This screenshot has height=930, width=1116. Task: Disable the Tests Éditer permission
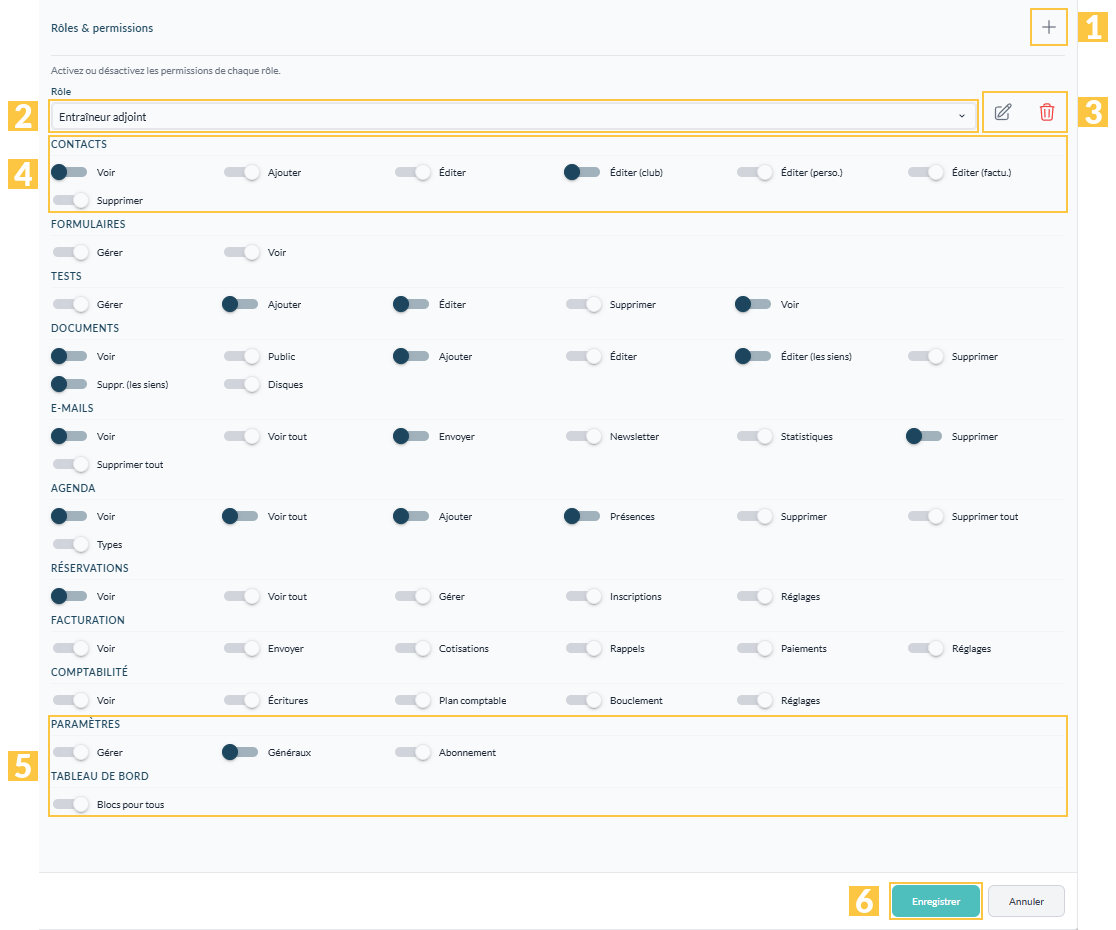(411, 305)
